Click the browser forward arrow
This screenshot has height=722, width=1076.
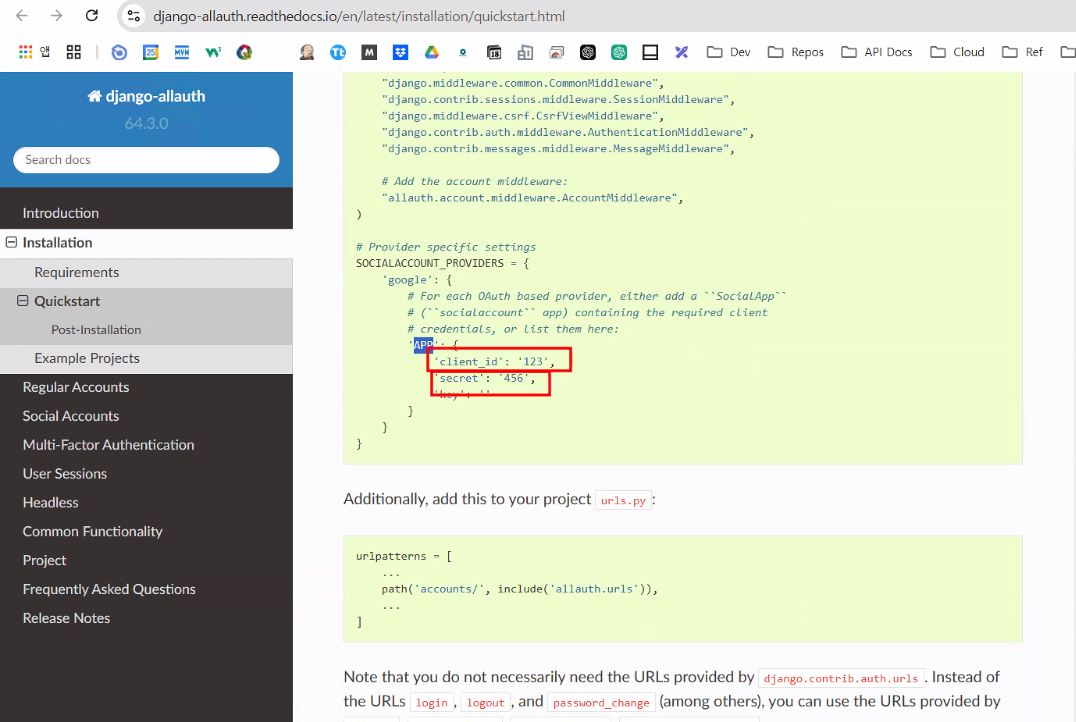click(56, 16)
